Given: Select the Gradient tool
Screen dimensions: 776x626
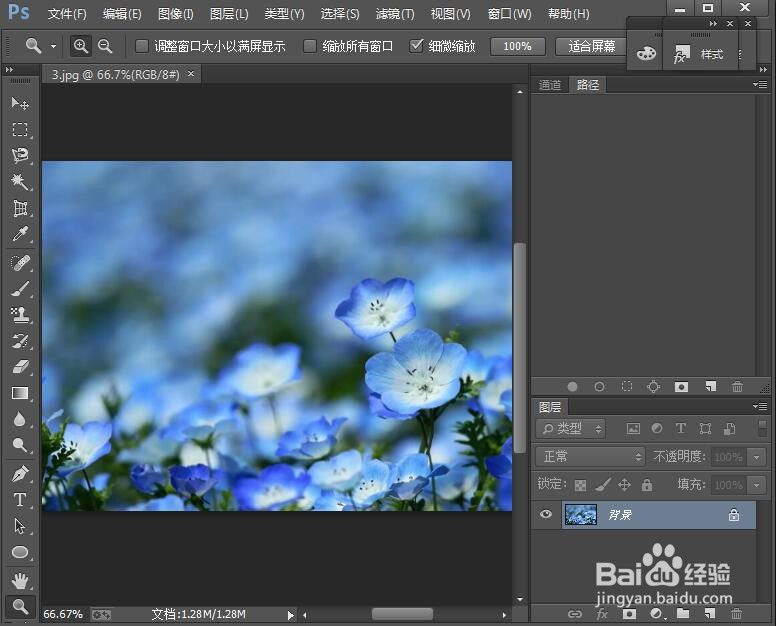Looking at the screenshot, I should click(x=20, y=393).
